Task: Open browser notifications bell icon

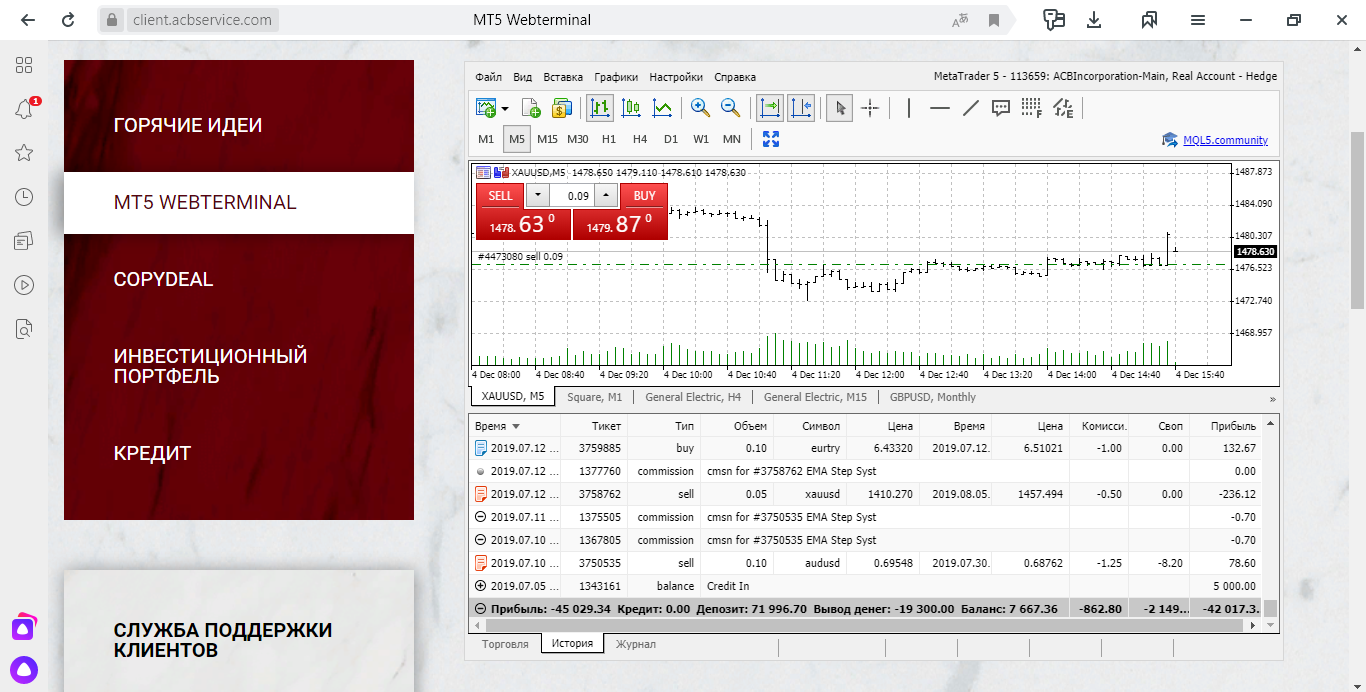Action: click(24, 109)
